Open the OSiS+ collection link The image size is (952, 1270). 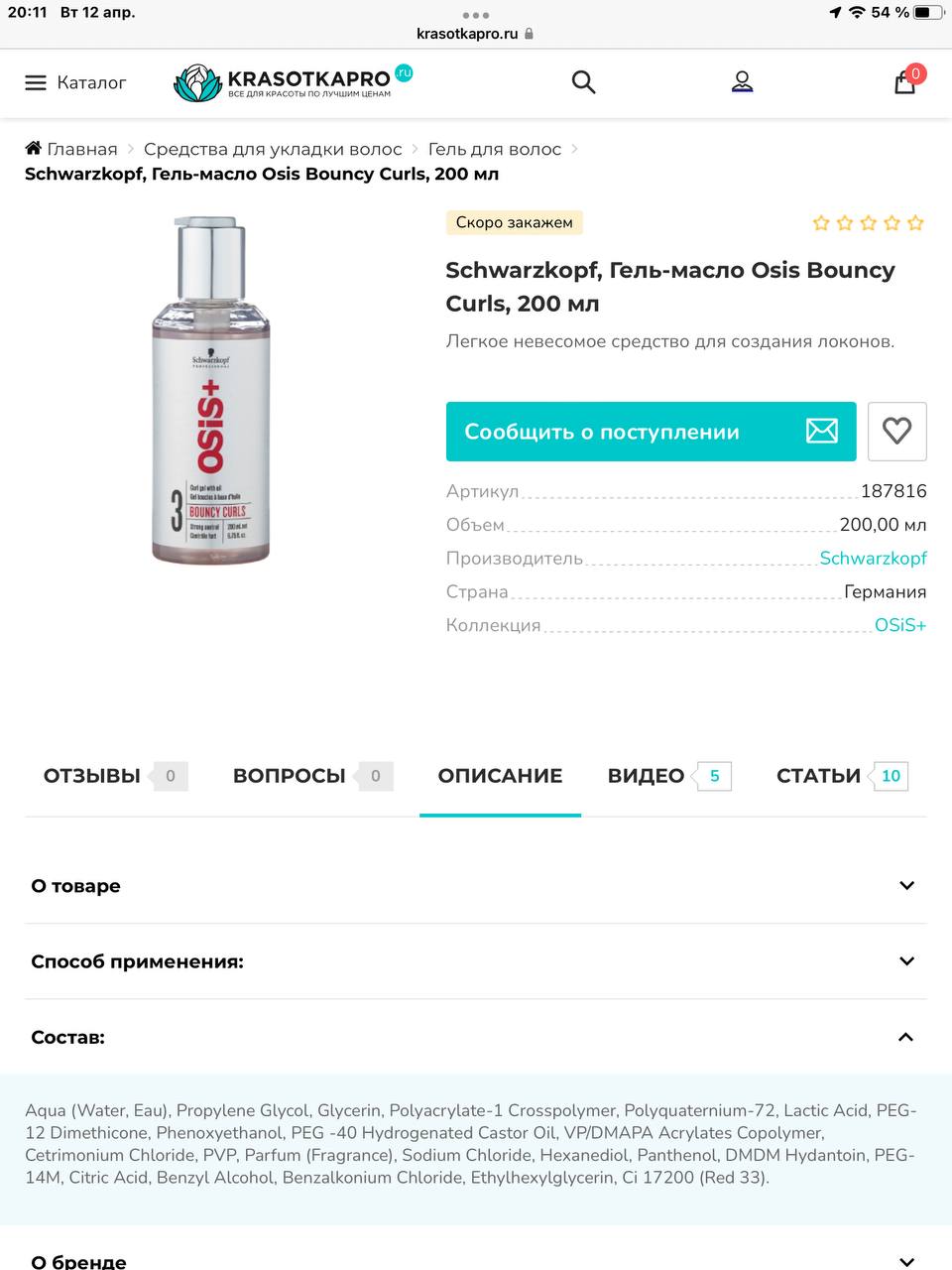coord(900,625)
